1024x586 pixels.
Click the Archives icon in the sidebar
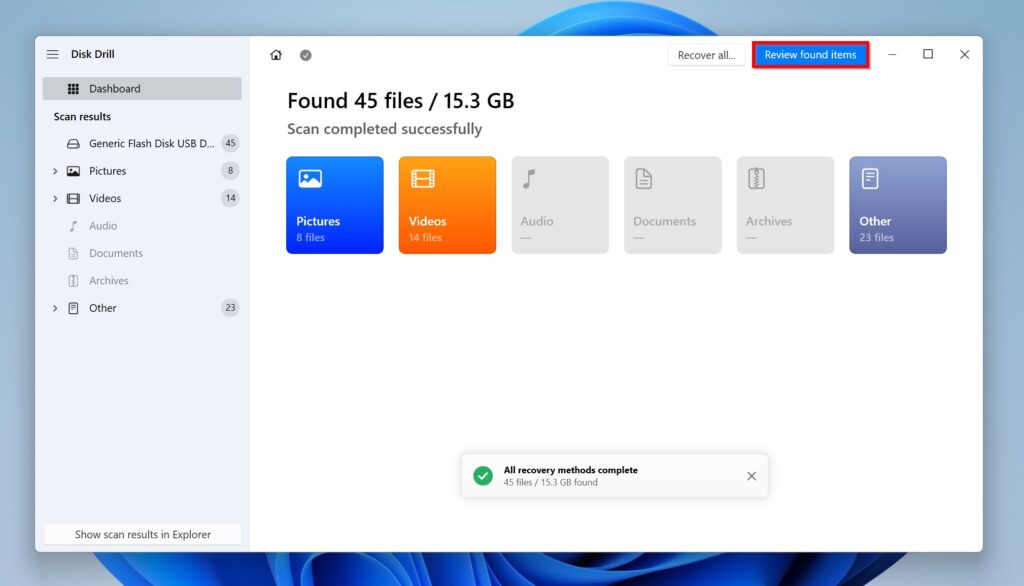(75, 280)
